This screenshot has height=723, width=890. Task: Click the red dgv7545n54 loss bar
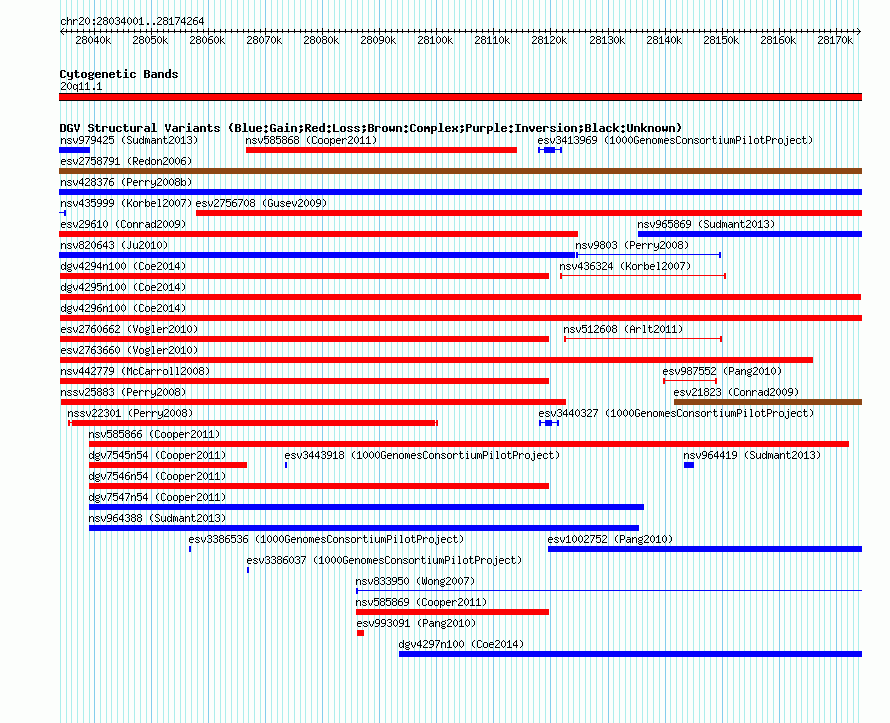[168, 465]
